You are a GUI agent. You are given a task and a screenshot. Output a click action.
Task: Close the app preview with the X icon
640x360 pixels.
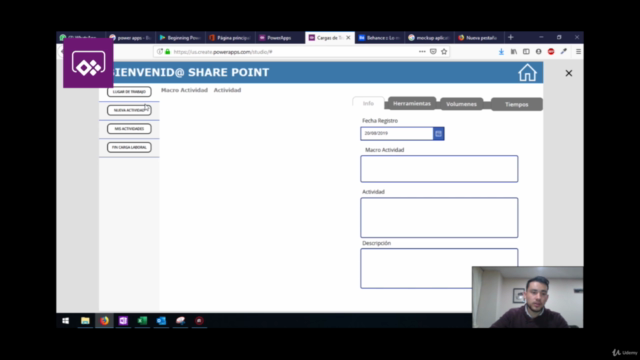pos(569,73)
